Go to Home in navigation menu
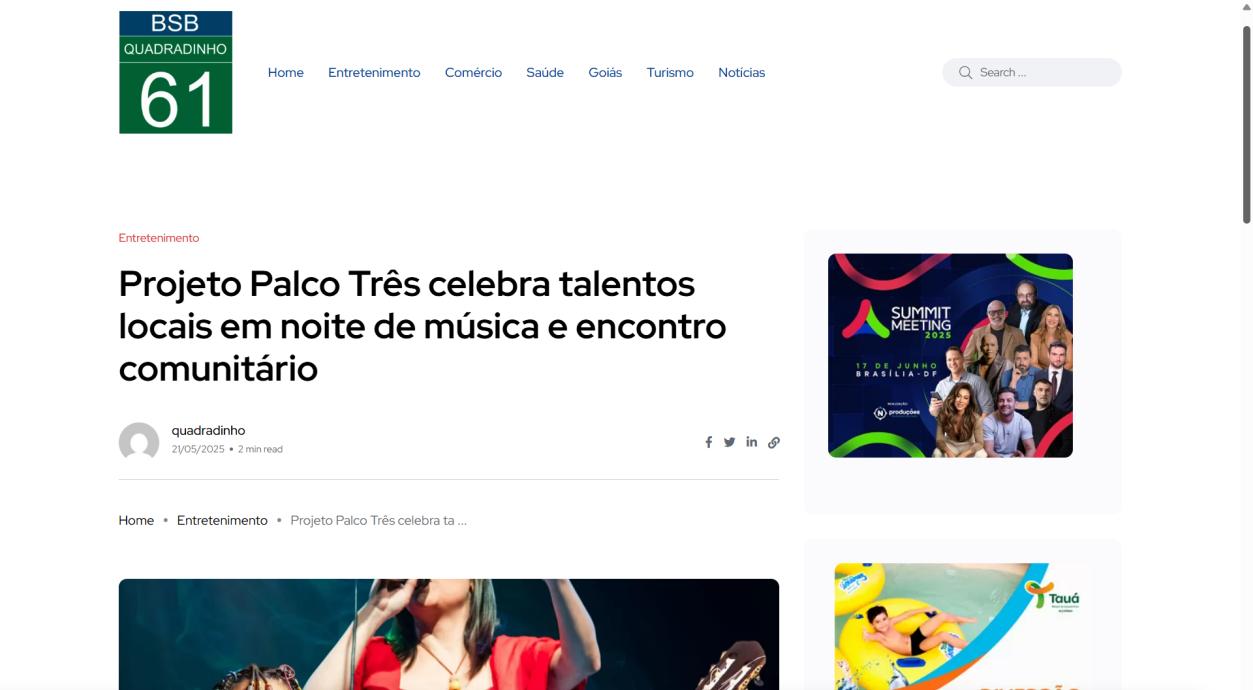 click(286, 72)
